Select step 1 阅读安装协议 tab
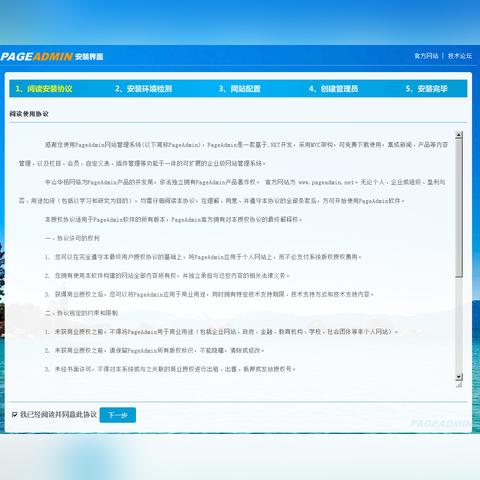 tap(44, 89)
